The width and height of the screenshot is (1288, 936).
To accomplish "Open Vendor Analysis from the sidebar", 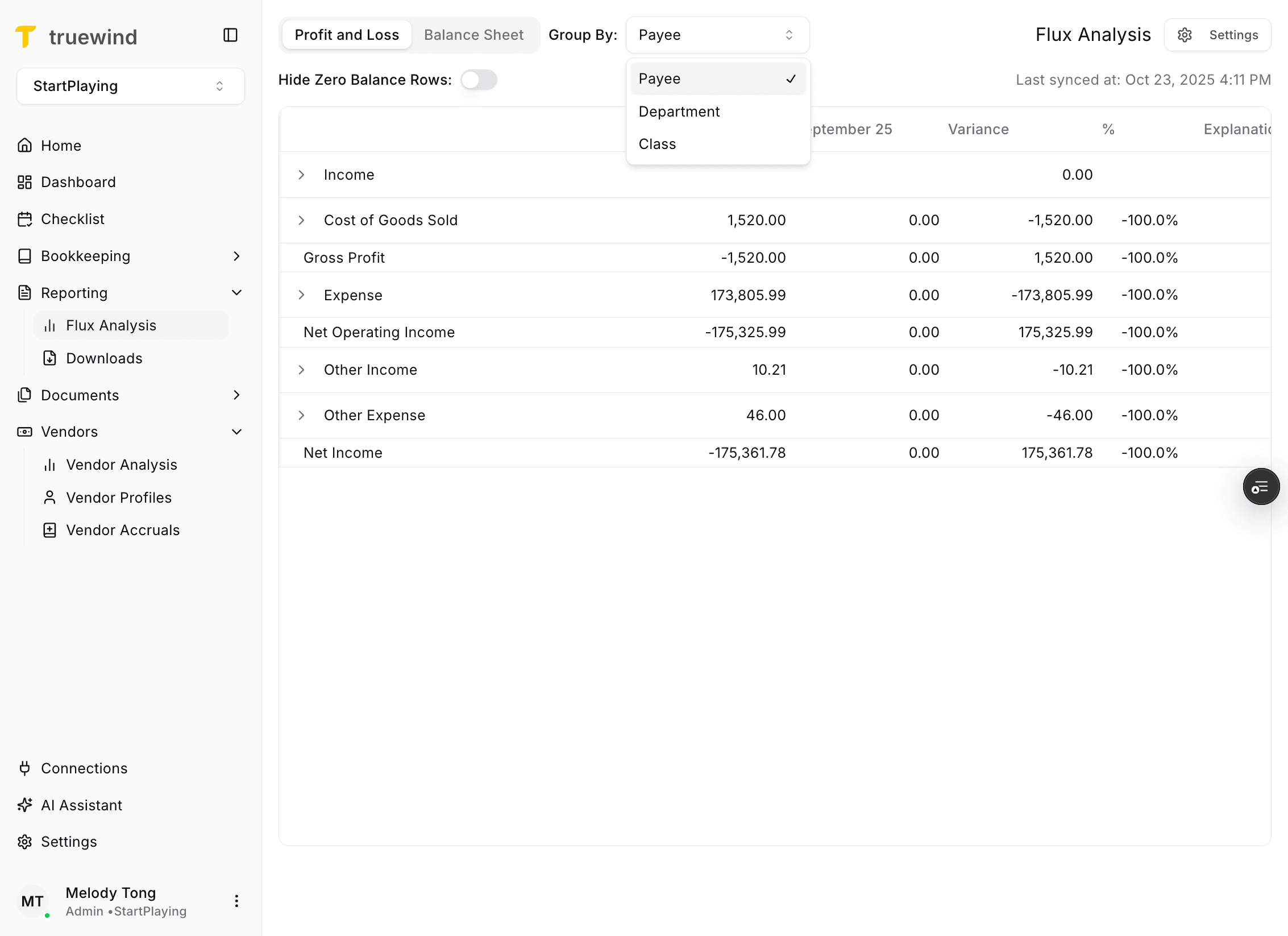I will click(x=122, y=465).
